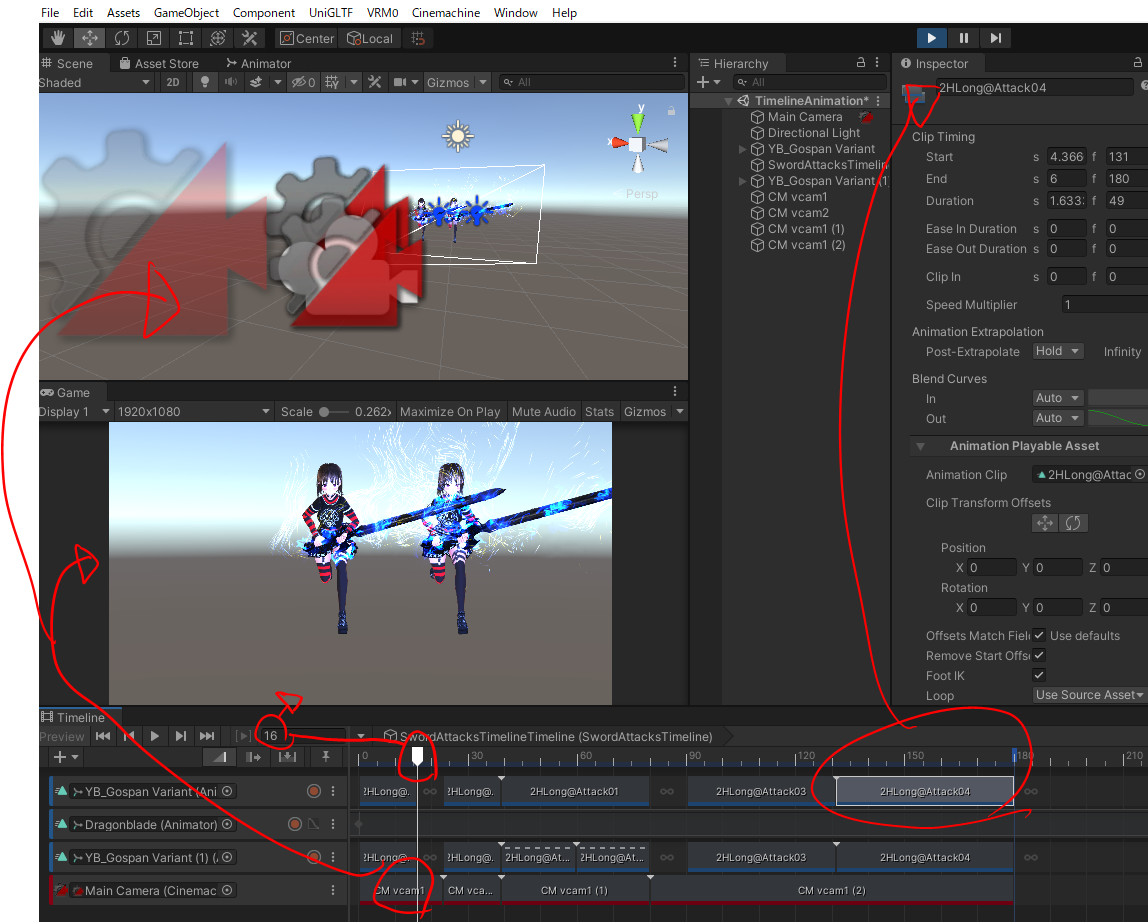
Task: Switch to Animator tab
Action: [x=258, y=64]
